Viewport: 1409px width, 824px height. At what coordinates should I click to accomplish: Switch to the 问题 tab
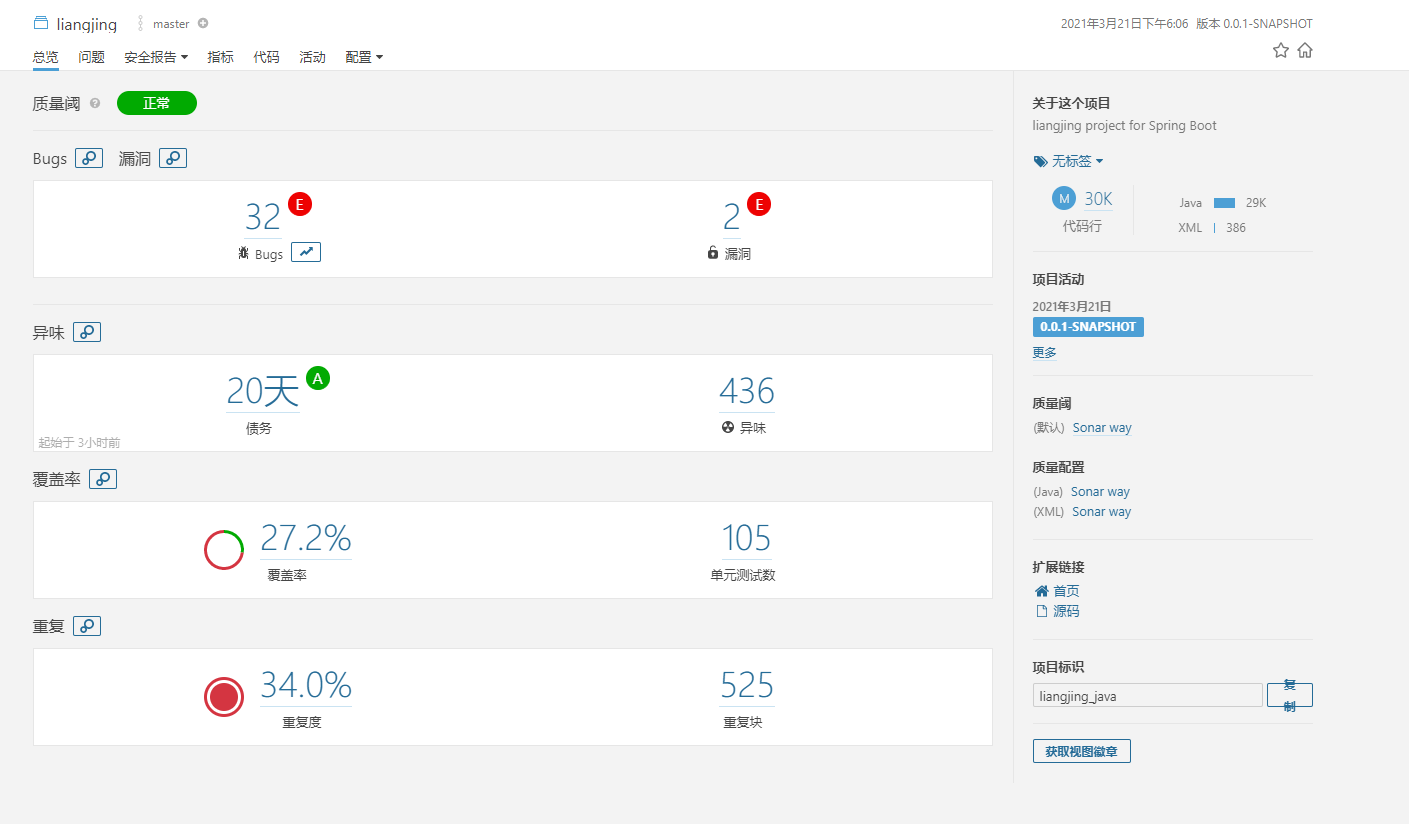click(x=91, y=57)
